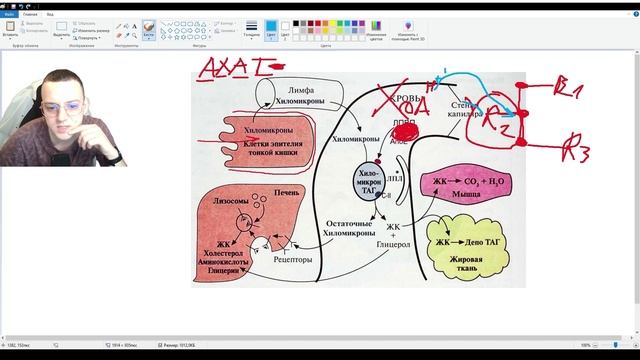640x360 pixels.
Task: Expand the shapes gallery more arrow
Action: click(x=210, y=37)
